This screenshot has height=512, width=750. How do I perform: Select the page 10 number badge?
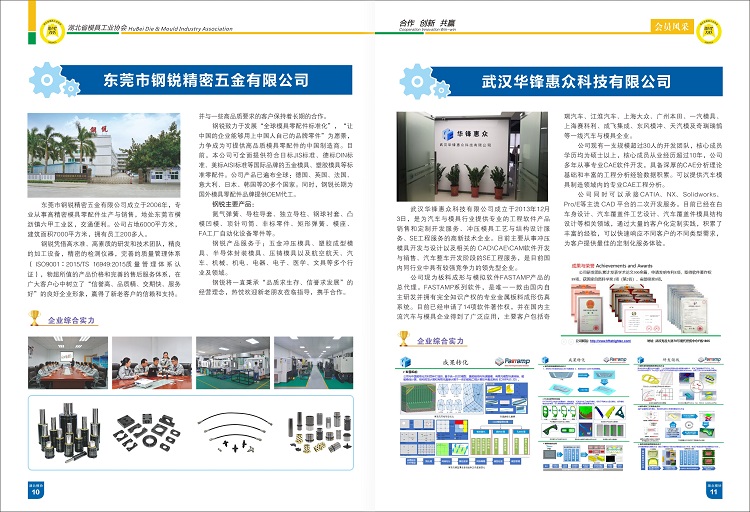[x=35, y=490]
